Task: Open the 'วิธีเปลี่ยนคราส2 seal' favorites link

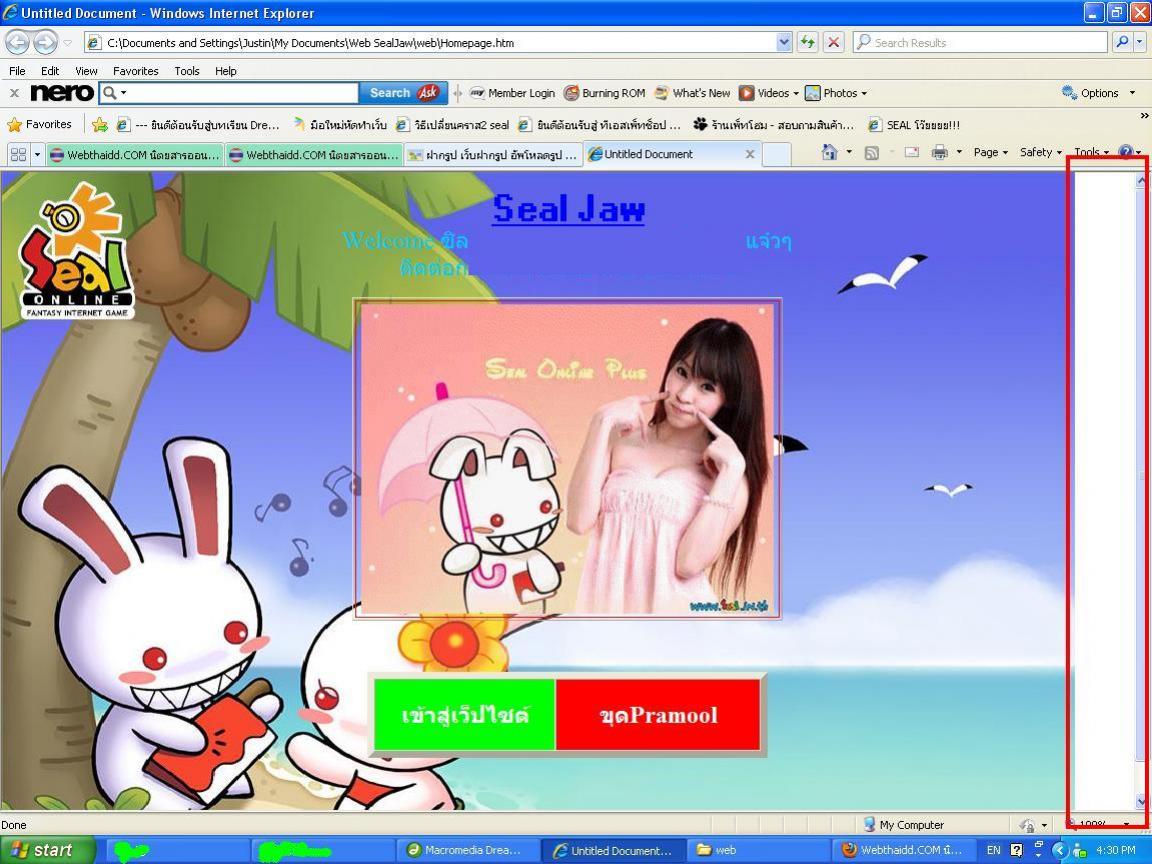Action: point(453,124)
